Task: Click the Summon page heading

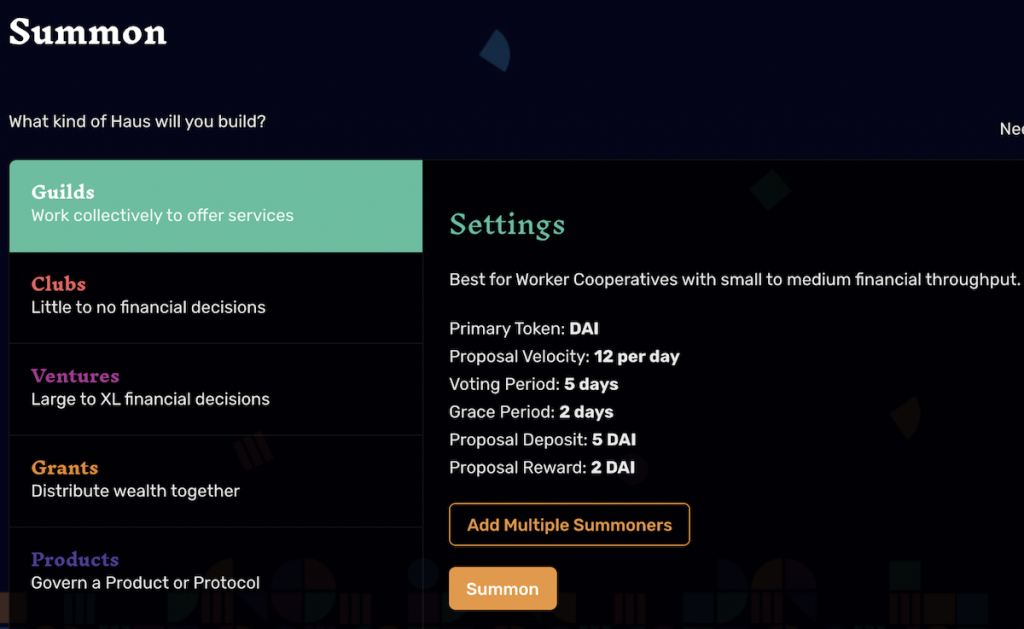Action: [88, 32]
